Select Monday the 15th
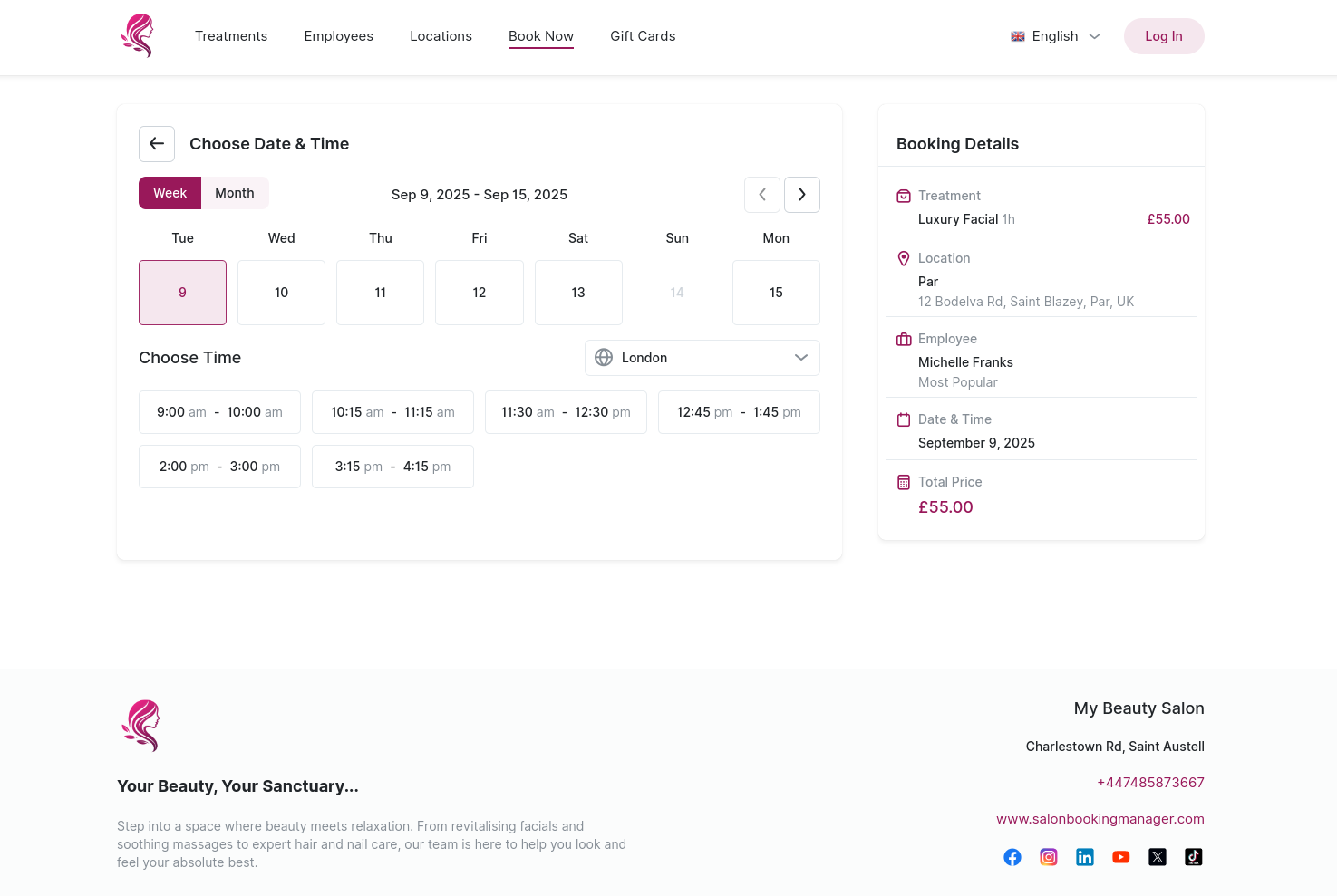Screen dimensions: 1337x896 pos(776,293)
